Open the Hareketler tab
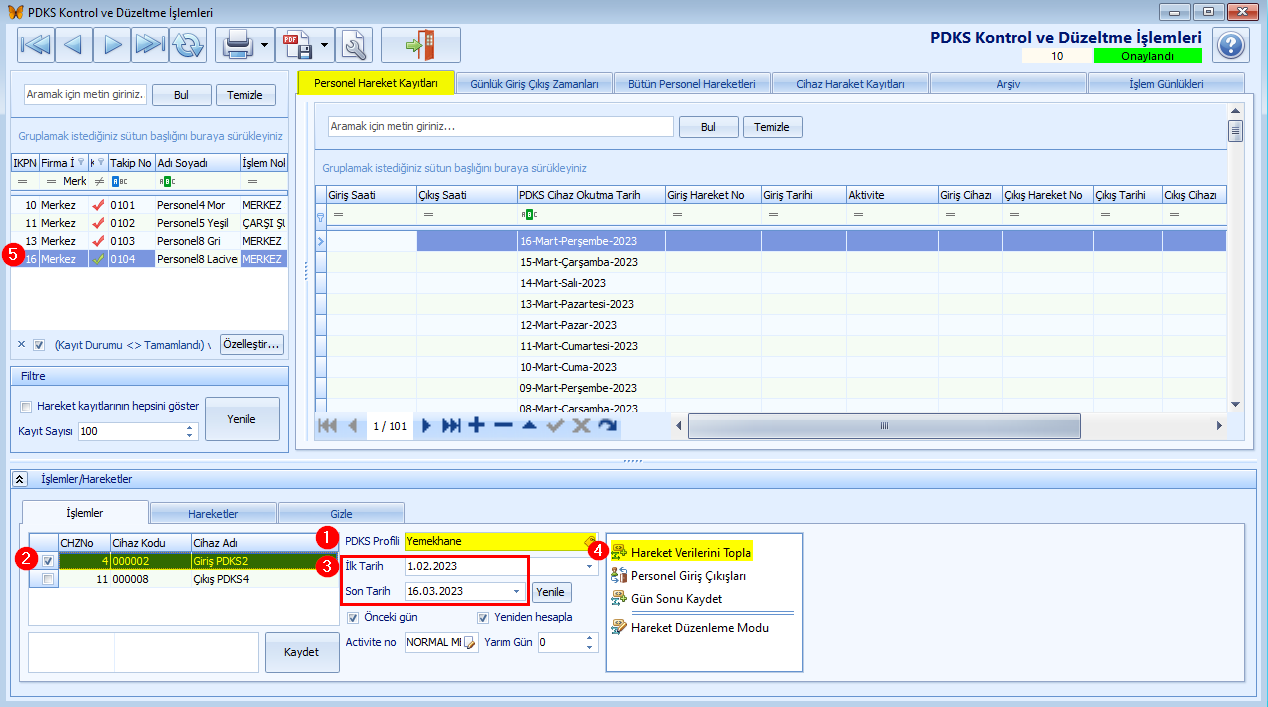Screen dimensions: 1268x707 [x=213, y=513]
